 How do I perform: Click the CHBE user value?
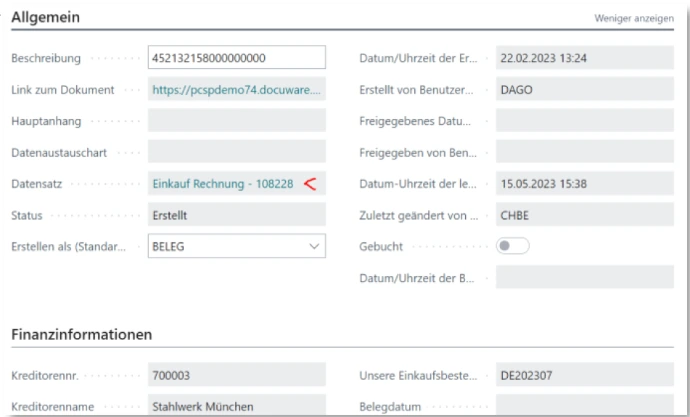click(585, 215)
